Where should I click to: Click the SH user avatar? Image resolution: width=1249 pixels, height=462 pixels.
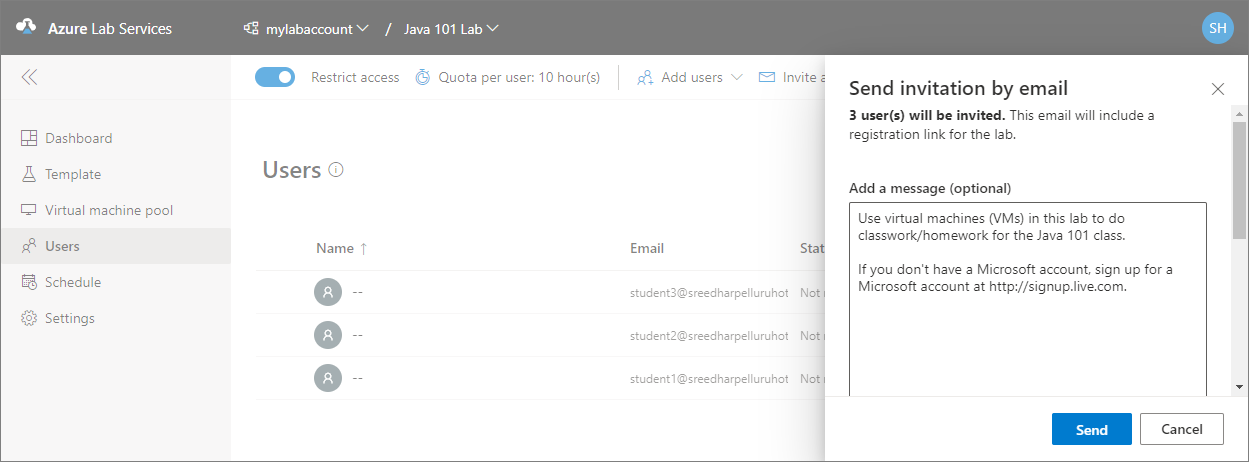(1217, 28)
